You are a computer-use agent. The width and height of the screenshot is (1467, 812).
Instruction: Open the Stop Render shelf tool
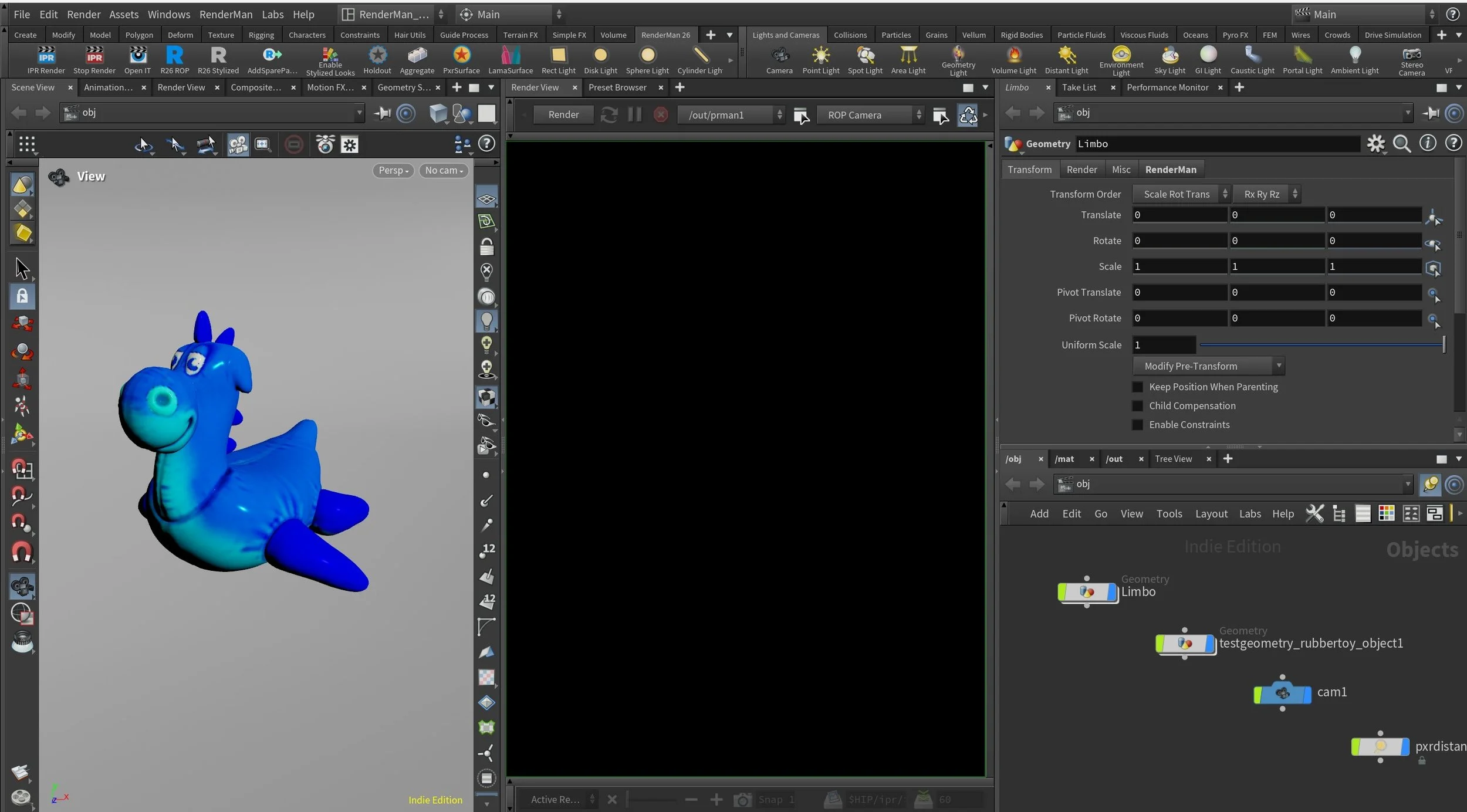[94, 59]
